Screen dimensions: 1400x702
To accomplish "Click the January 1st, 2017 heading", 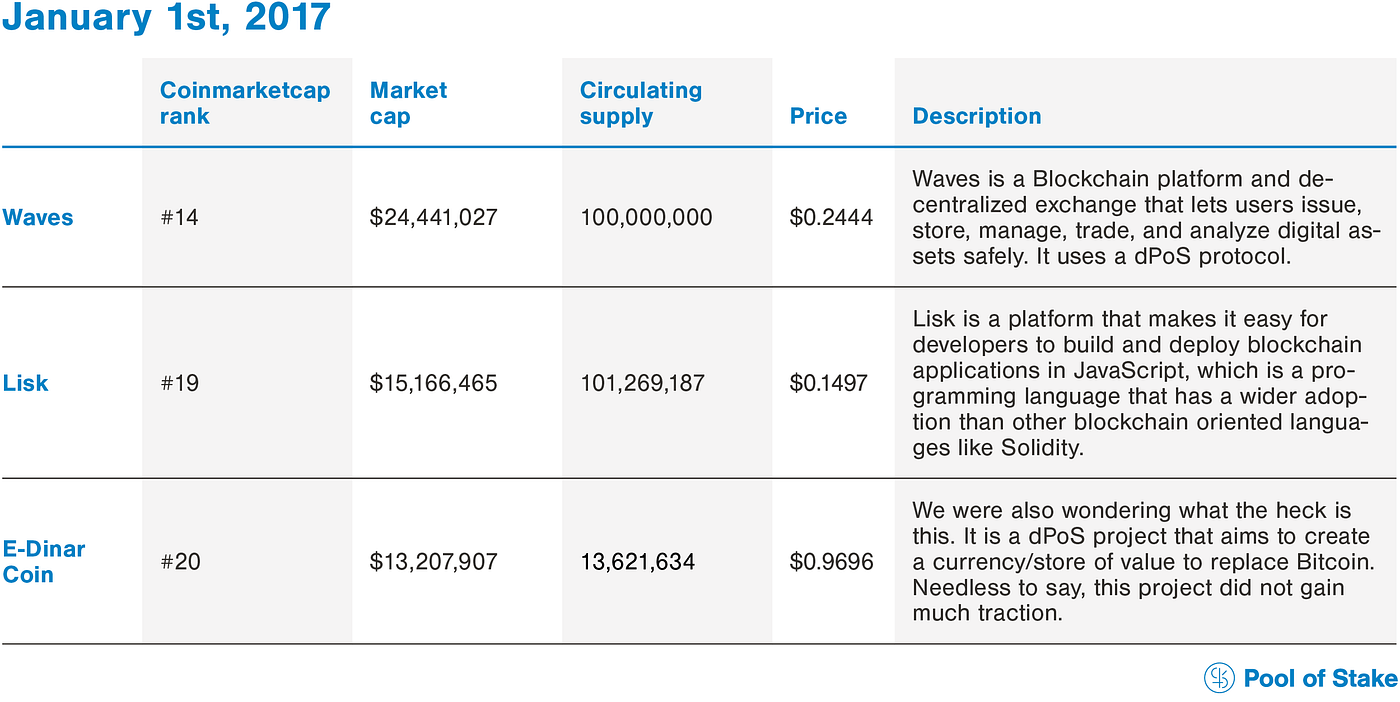I will pos(166,18).
